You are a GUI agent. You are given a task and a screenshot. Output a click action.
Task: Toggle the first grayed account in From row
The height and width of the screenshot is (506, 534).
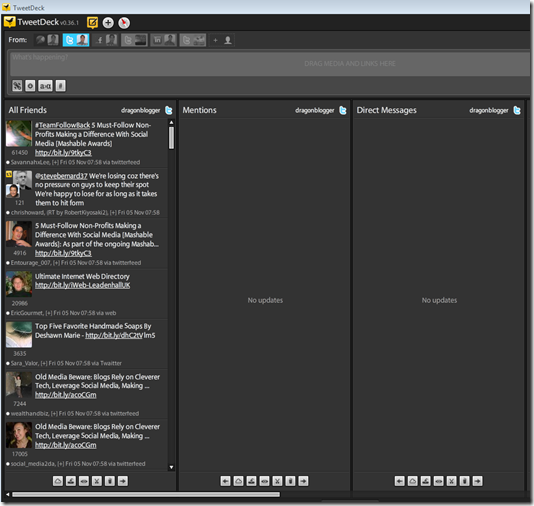47,40
